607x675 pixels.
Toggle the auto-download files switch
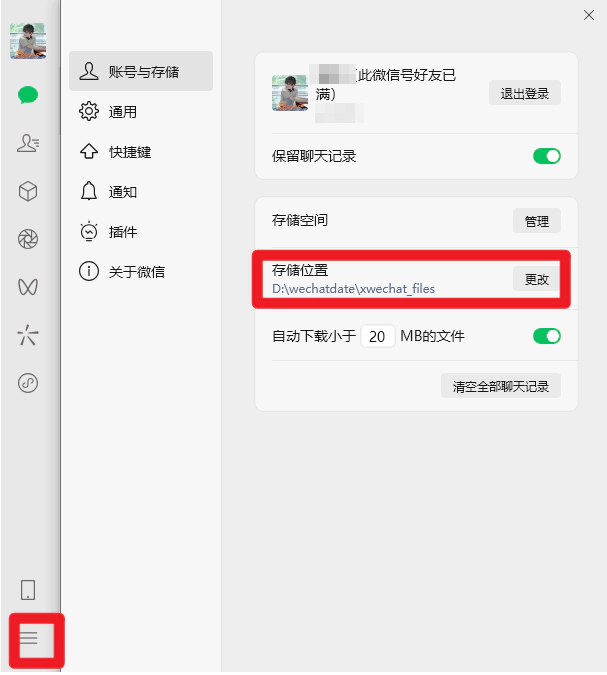coord(547,336)
